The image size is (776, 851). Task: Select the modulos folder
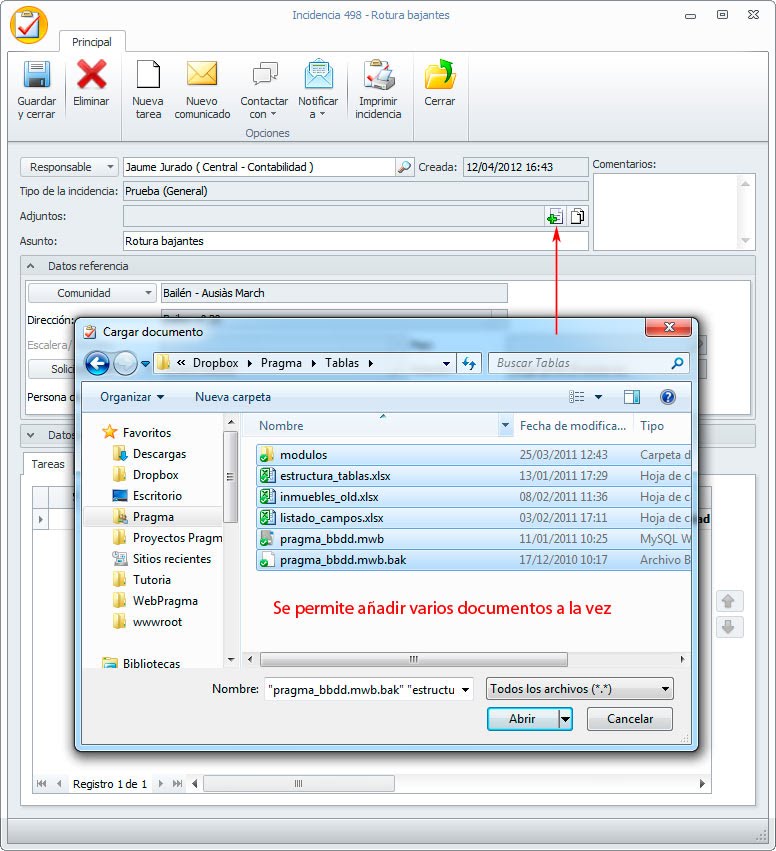[474, 455]
